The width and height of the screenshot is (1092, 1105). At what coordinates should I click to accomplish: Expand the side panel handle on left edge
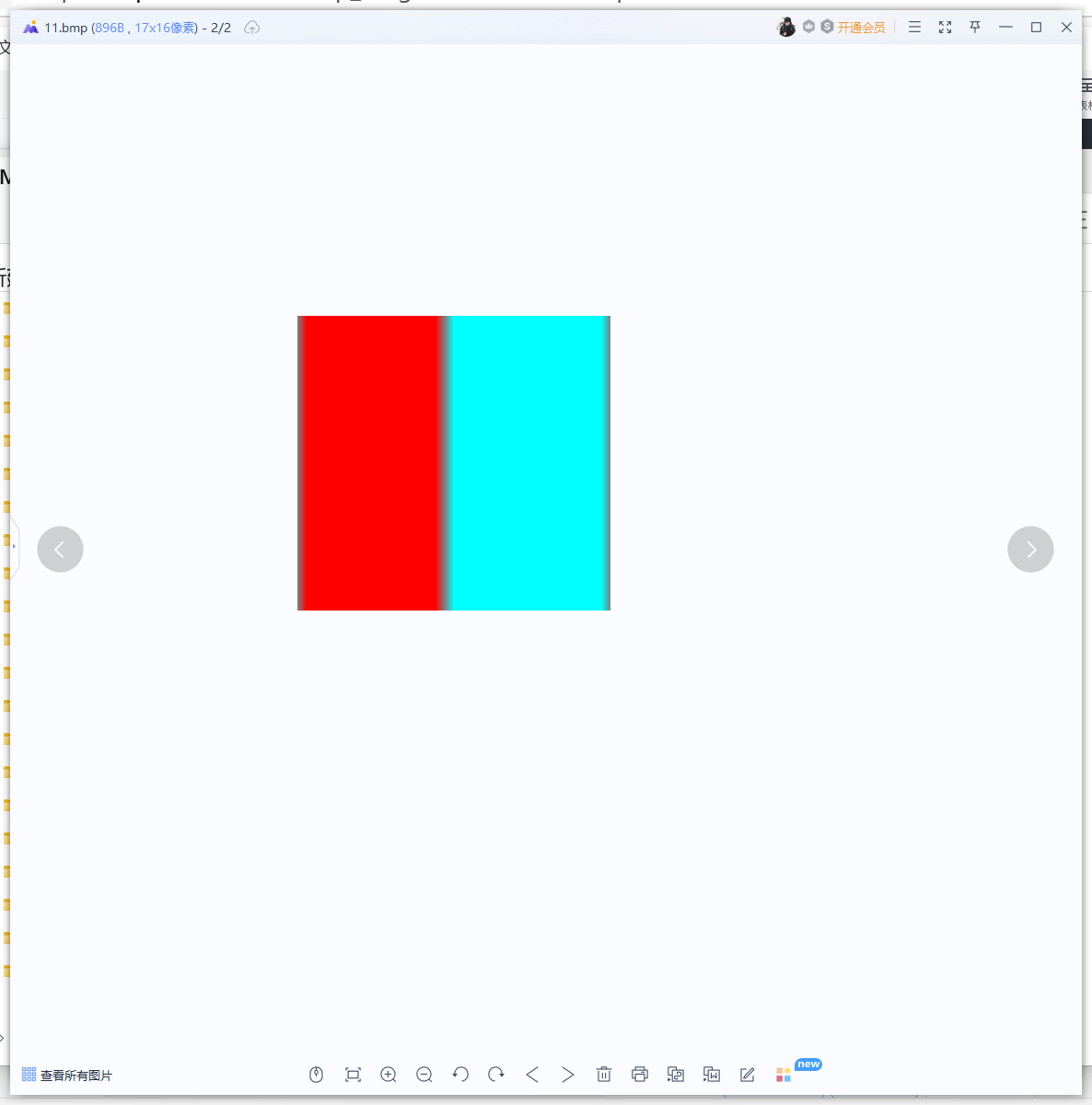(14, 547)
